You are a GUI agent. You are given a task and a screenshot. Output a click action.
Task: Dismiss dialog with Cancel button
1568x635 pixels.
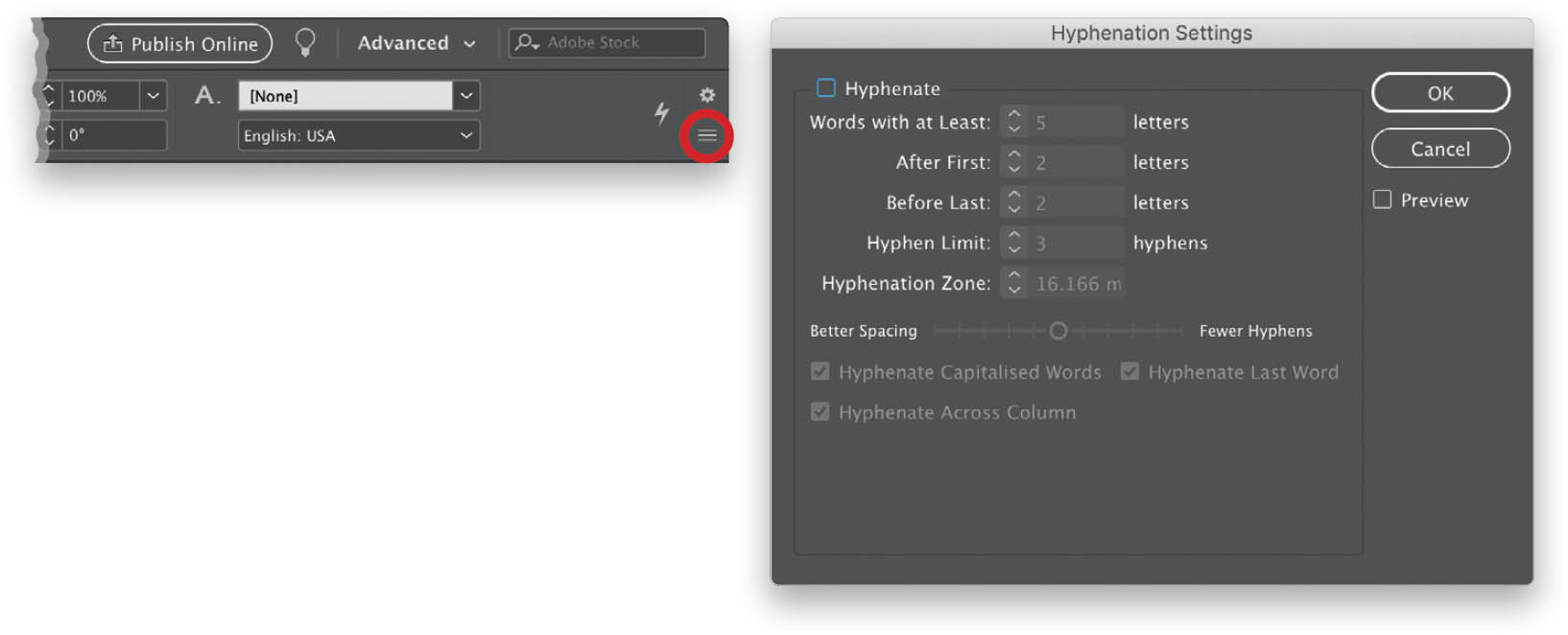pos(1440,149)
